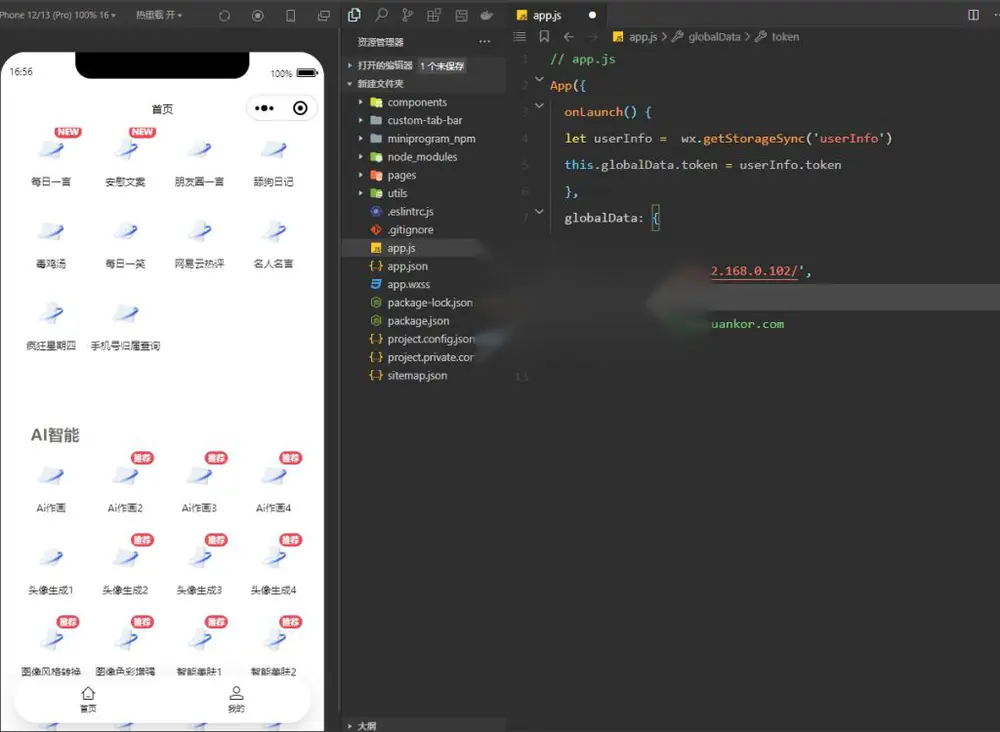Open the search icon in sidebar toolbar
This screenshot has height=732, width=1000.
click(x=381, y=15)
